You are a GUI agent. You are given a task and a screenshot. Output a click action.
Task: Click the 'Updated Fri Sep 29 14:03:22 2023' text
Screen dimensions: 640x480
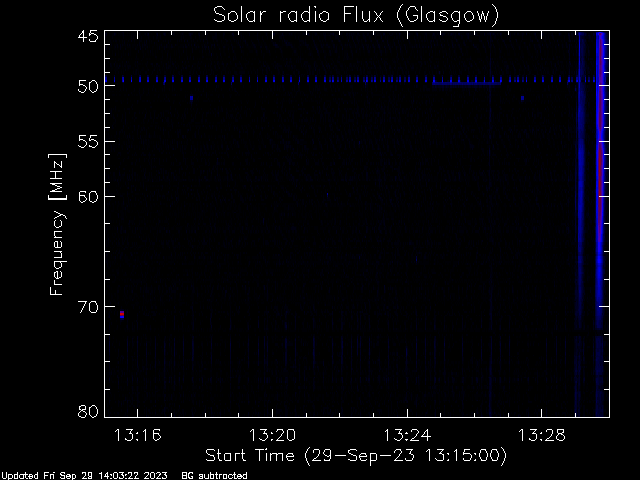(84, 476)
